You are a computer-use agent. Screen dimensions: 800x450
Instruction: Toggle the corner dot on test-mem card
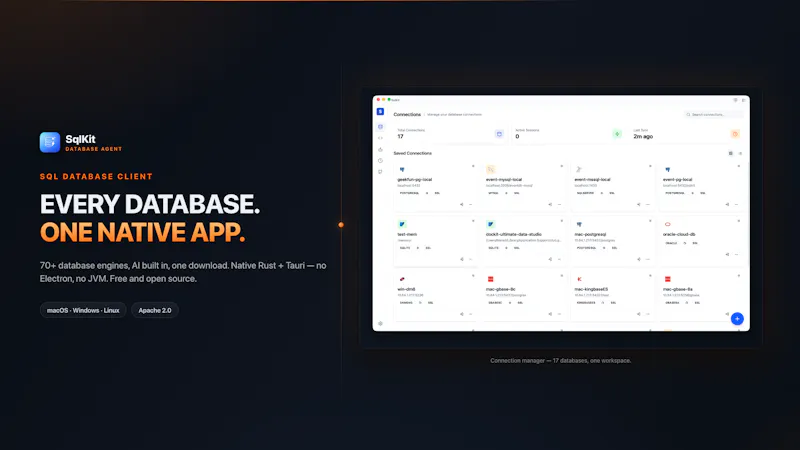click(x=473, y=221)
